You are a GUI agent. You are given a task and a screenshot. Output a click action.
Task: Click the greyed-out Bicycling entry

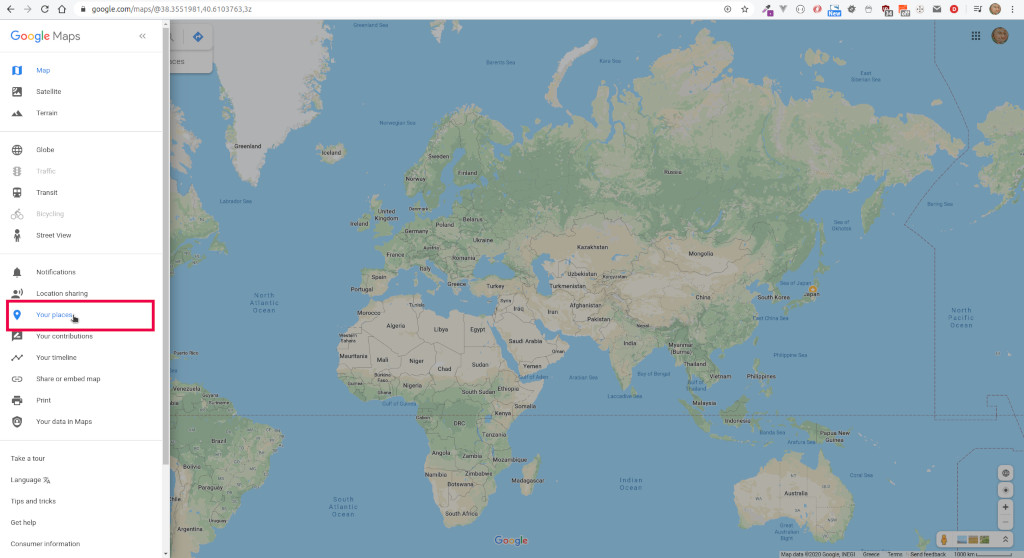point(50,214)
